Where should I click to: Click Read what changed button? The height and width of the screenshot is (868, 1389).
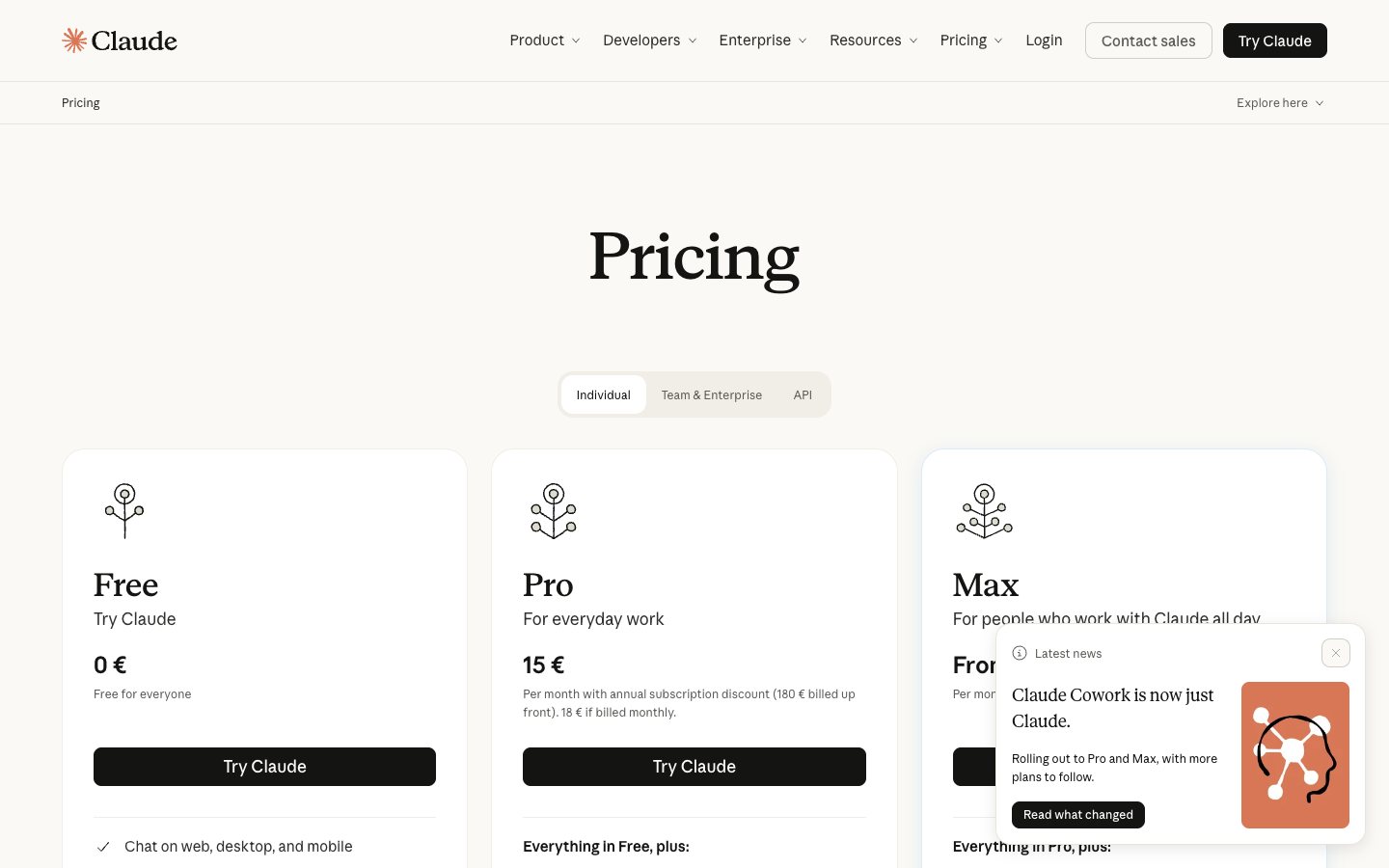1078,815
